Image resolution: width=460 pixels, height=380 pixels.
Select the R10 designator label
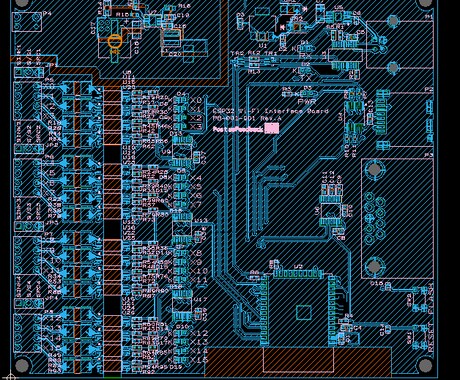(123, 15)
